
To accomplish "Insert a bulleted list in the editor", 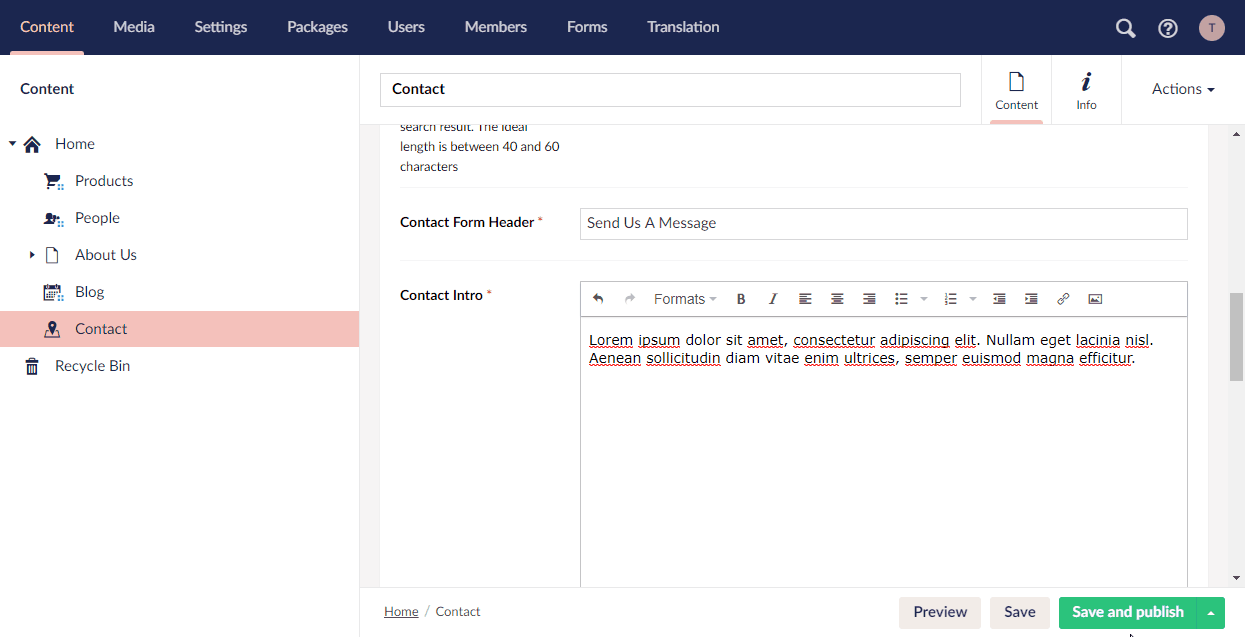I will [x=901, y=298].
